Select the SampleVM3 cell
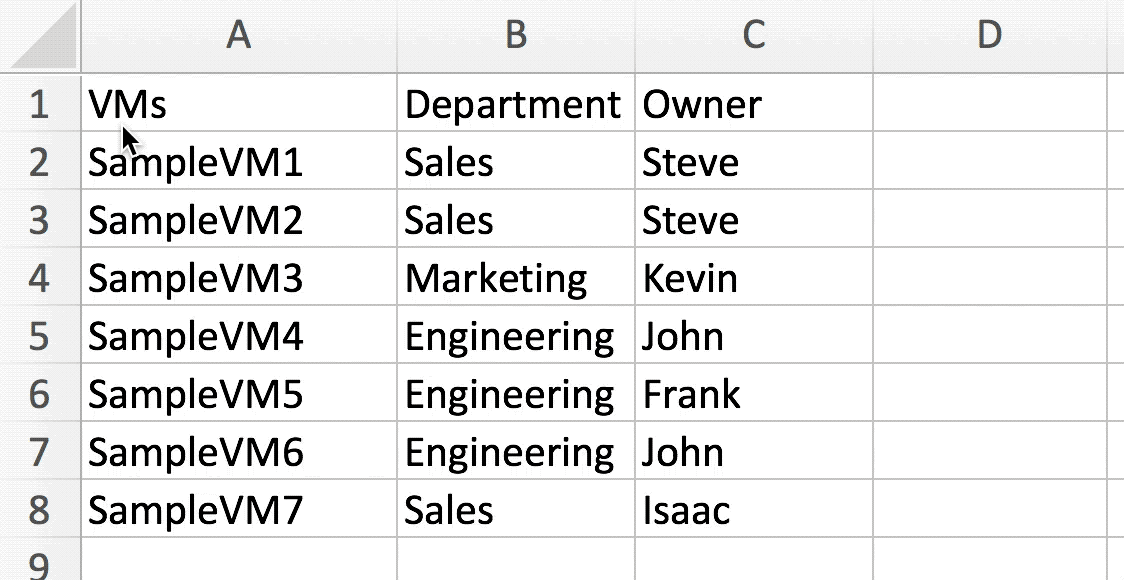Image resolution: width=1124 pixels, height=580 pixels. pyautogui.click(x=238, y=278)
